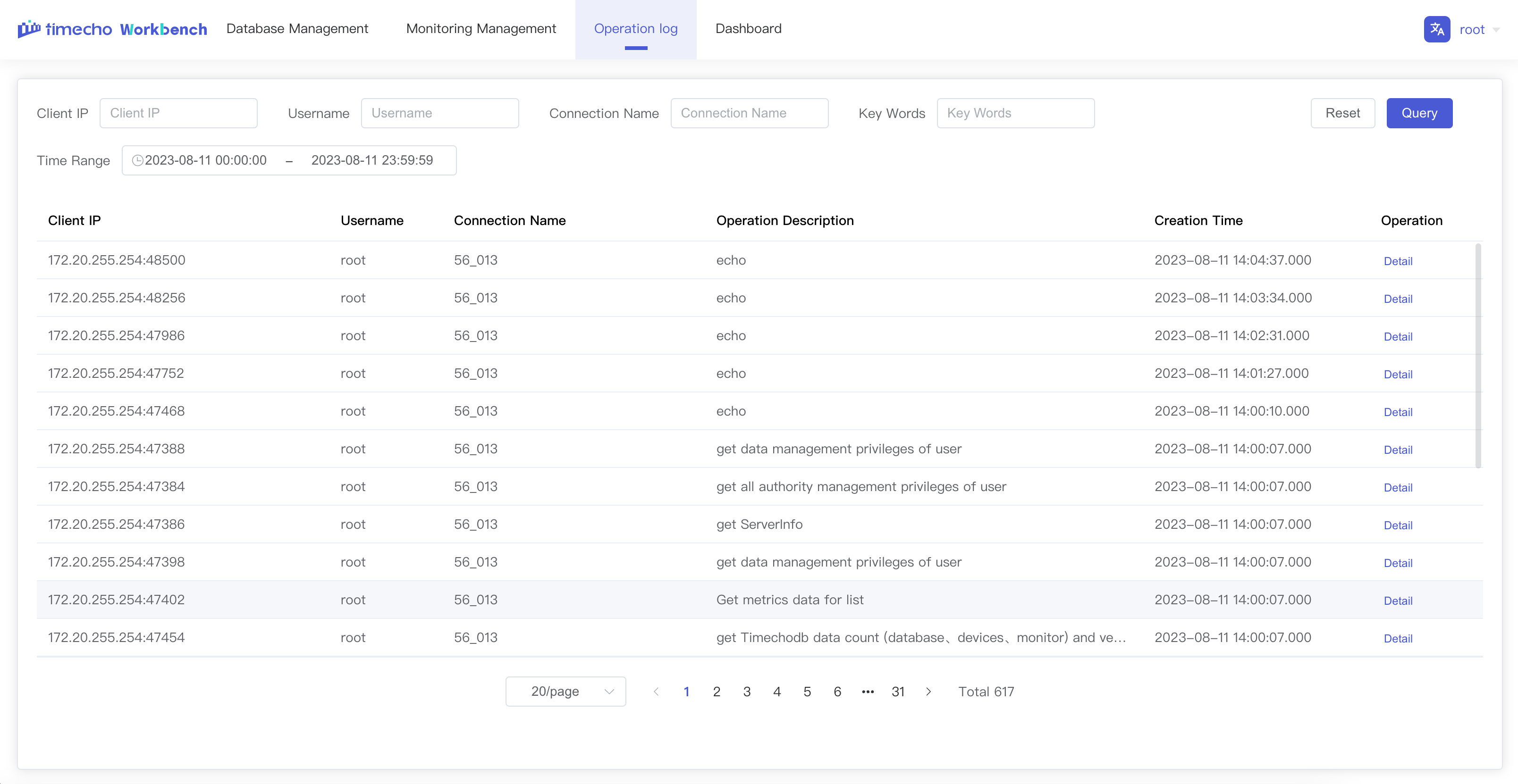Image resolution: width=1518 pixels, height=784 pixels.
Task: Focus the Key Words input field
Action: coord(1015,113)
